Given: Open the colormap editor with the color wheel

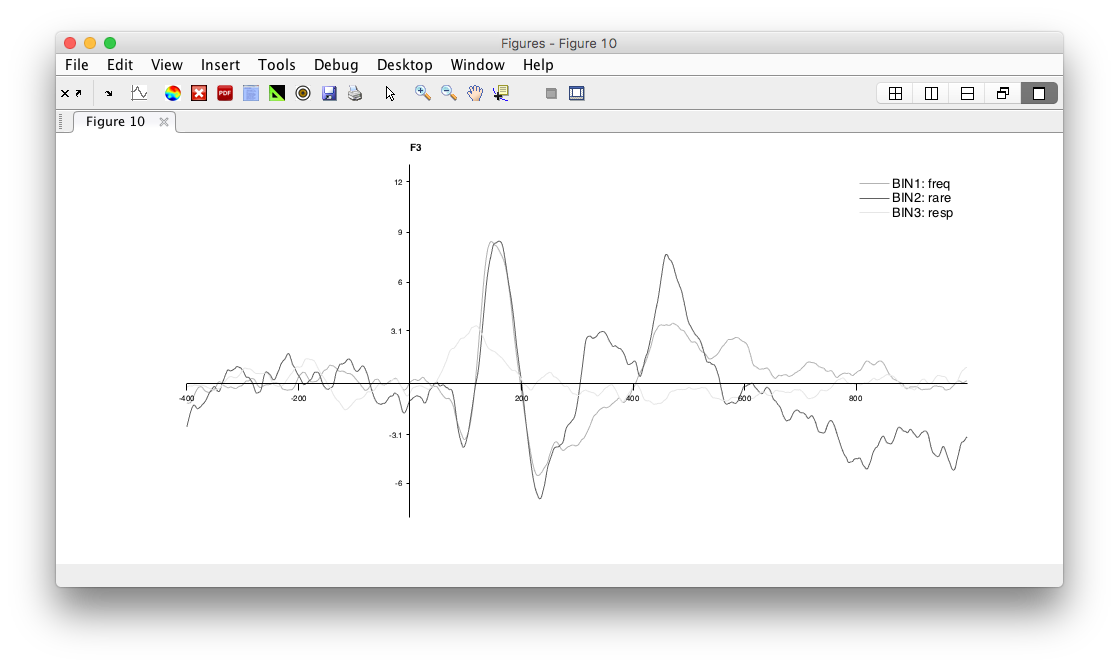Looking at the screenshot, I should [171, 92].
